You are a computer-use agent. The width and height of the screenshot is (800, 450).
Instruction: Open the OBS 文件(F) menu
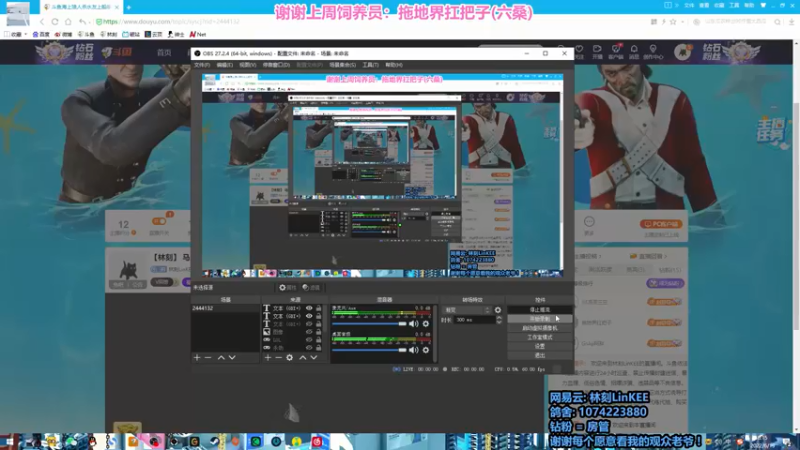coord(202,65)
